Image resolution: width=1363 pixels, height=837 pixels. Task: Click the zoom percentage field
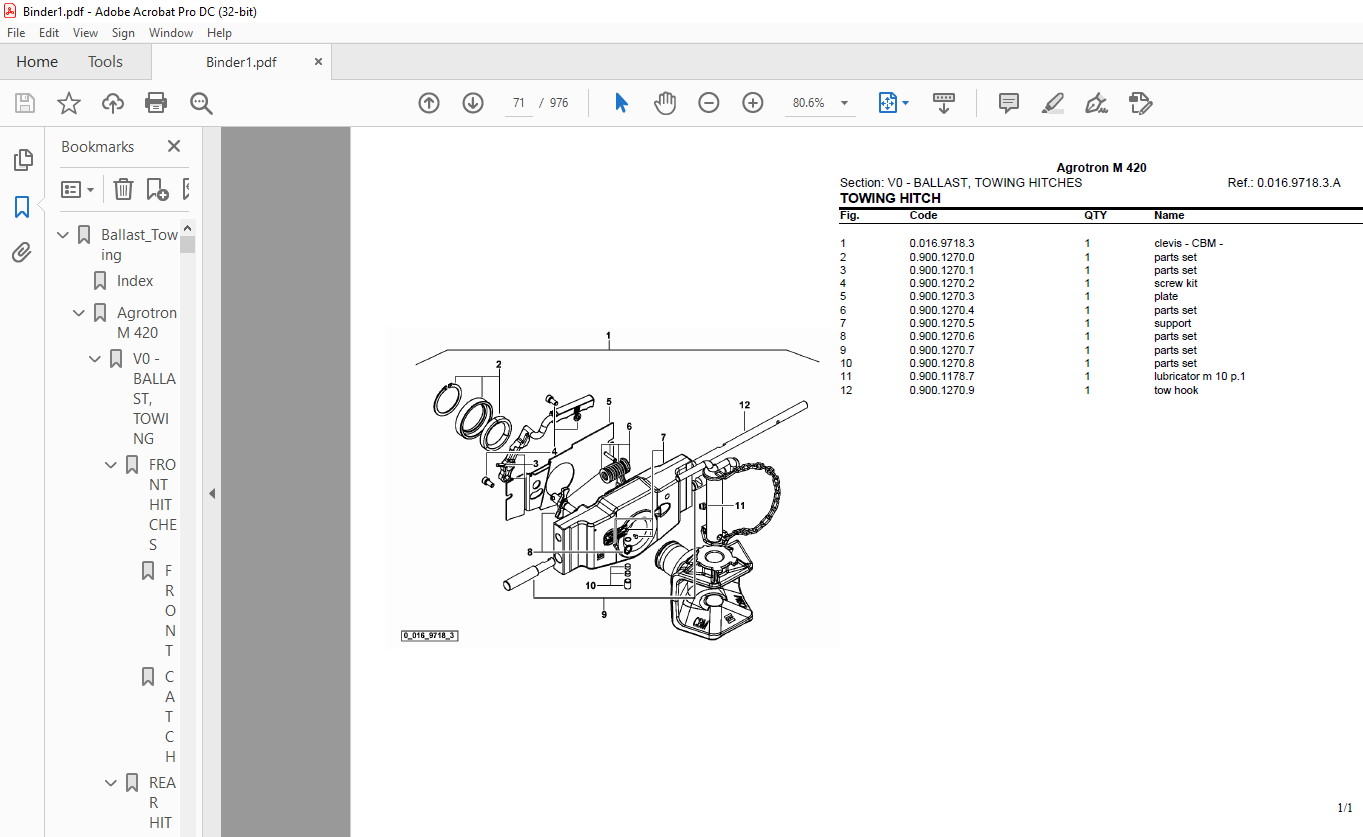pos(808,103)
